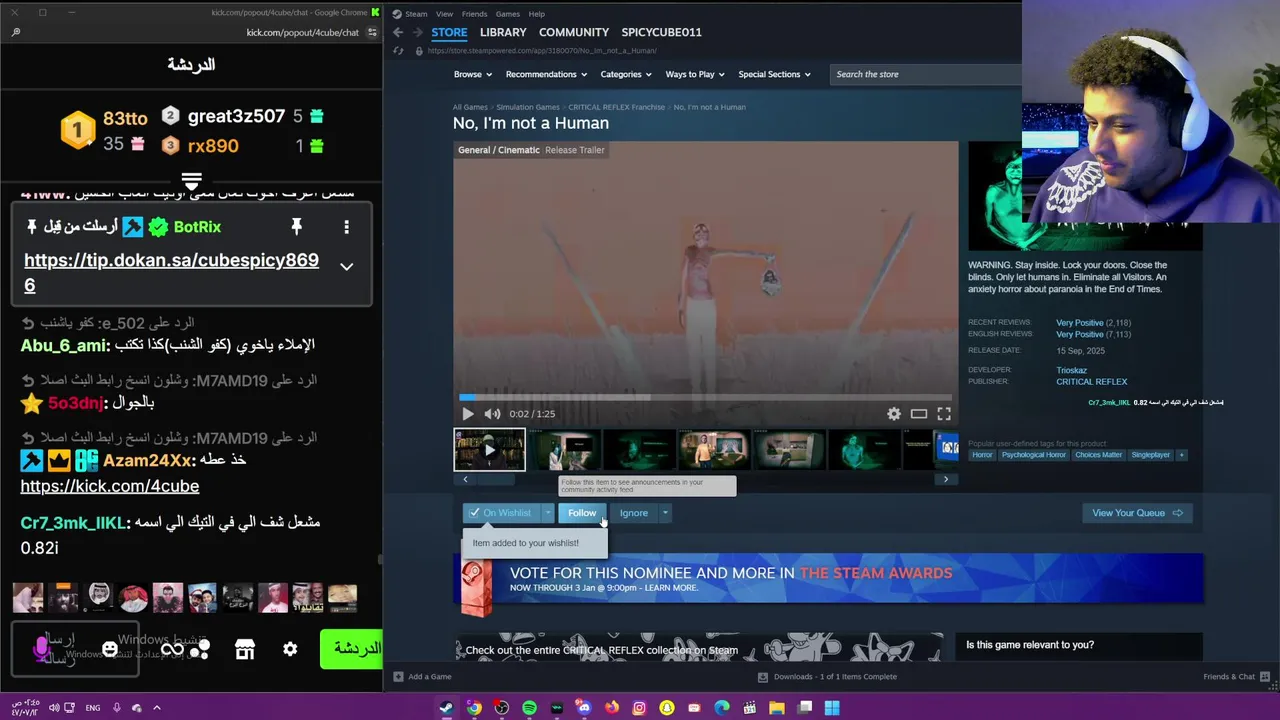Open Instagram from the taskbar
The image size is (1280, 720).
click(x=639, y=708)
